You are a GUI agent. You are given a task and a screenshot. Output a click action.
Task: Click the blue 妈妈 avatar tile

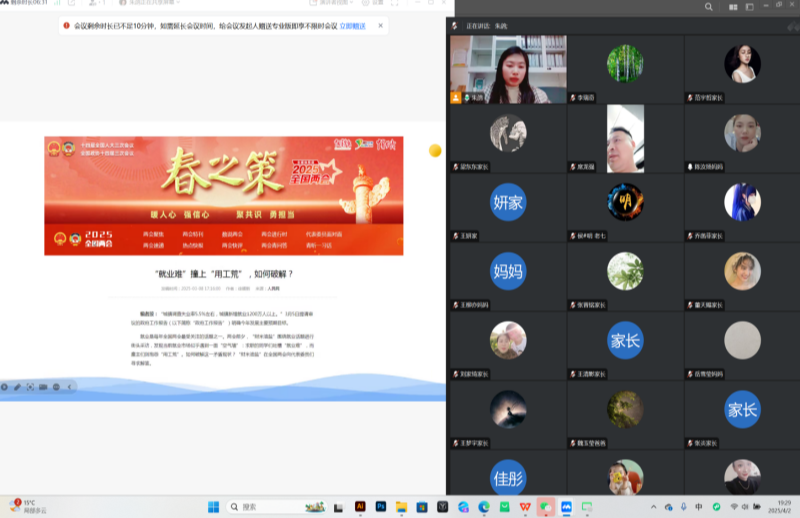(x=508, y=271)
